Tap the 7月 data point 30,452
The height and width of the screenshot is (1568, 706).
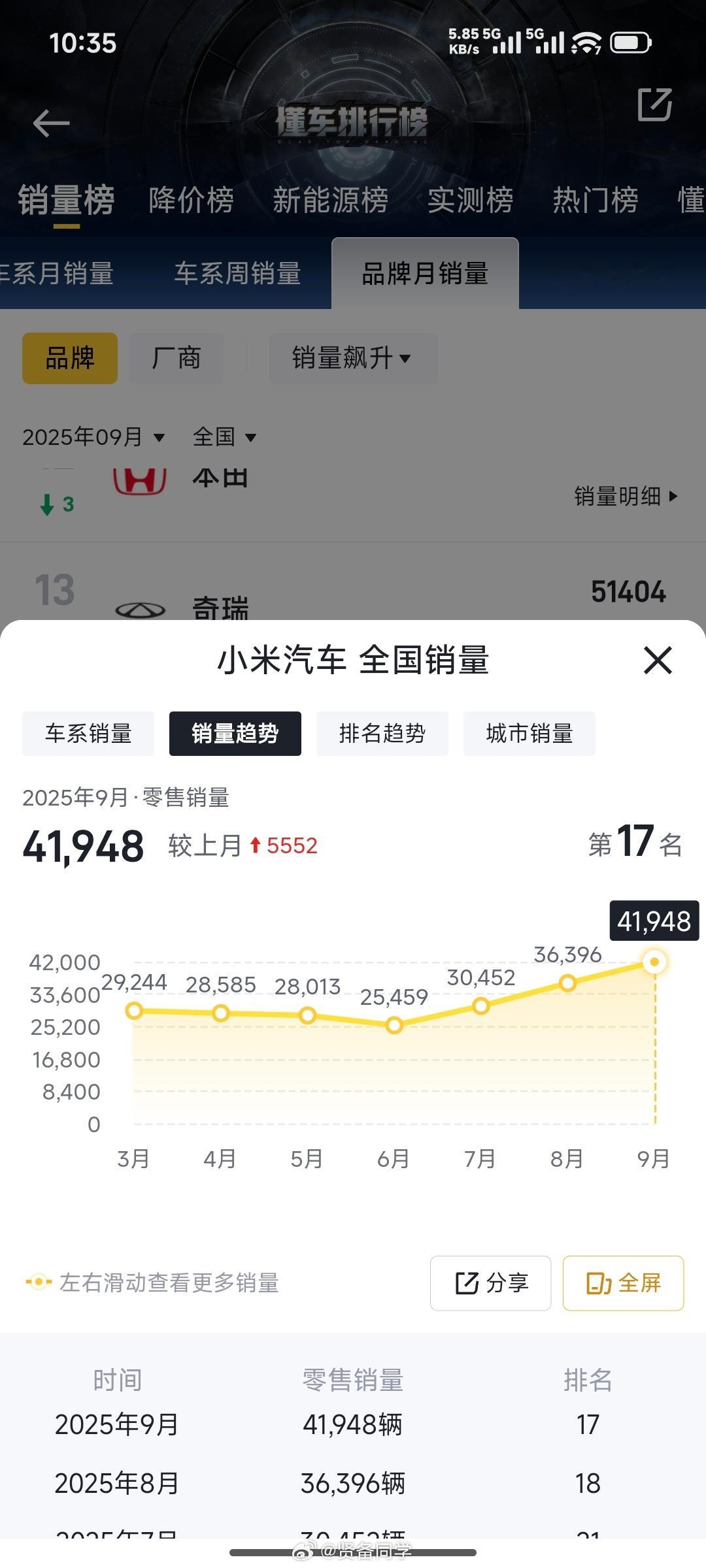click(x=481, y=1006)
